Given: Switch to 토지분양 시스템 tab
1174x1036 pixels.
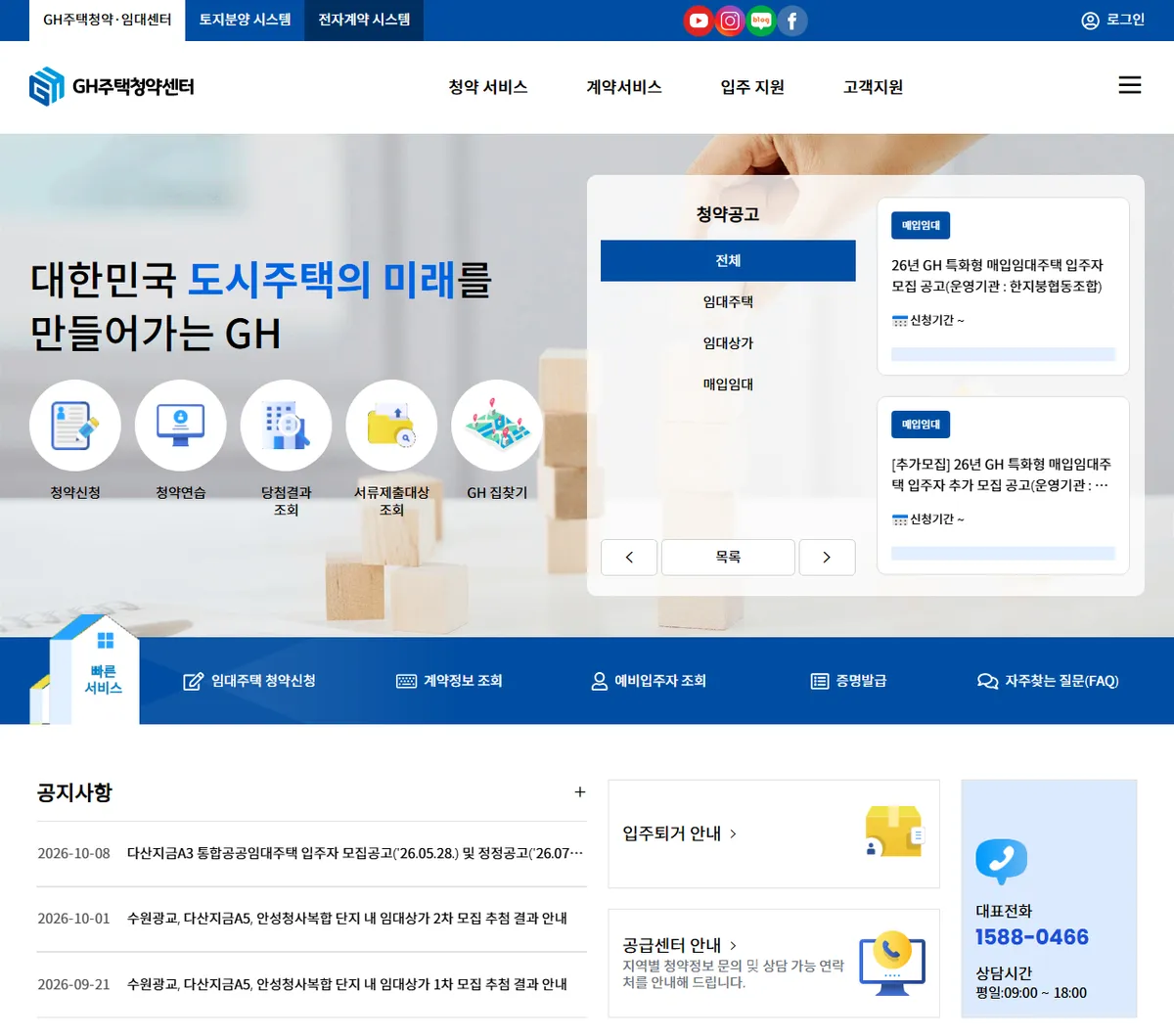Looking at the screenshot, I should click(245, 20).
